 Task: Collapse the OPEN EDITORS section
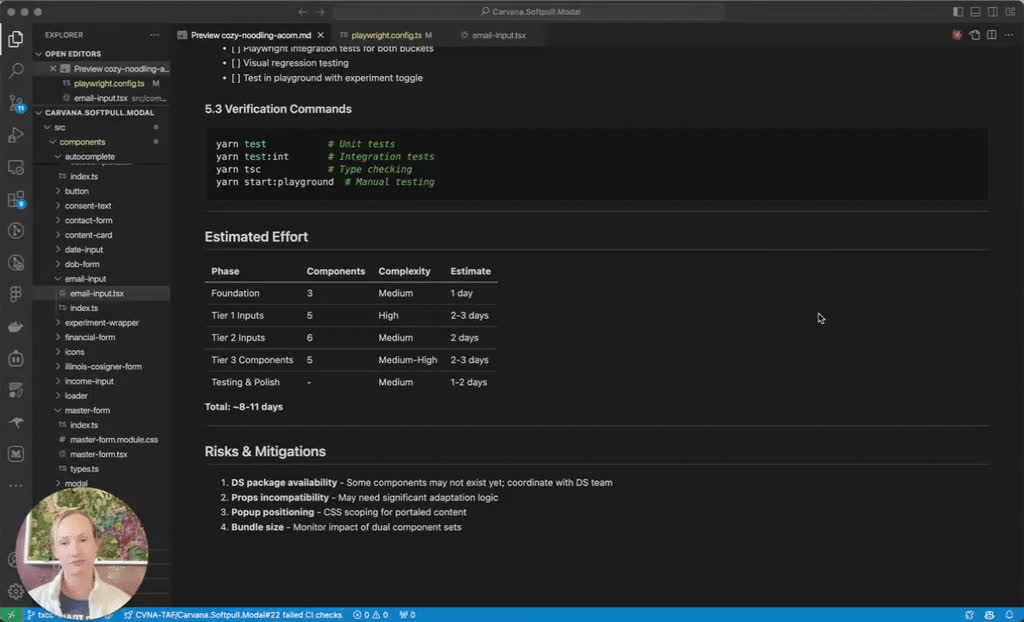(x=72, y=54)
